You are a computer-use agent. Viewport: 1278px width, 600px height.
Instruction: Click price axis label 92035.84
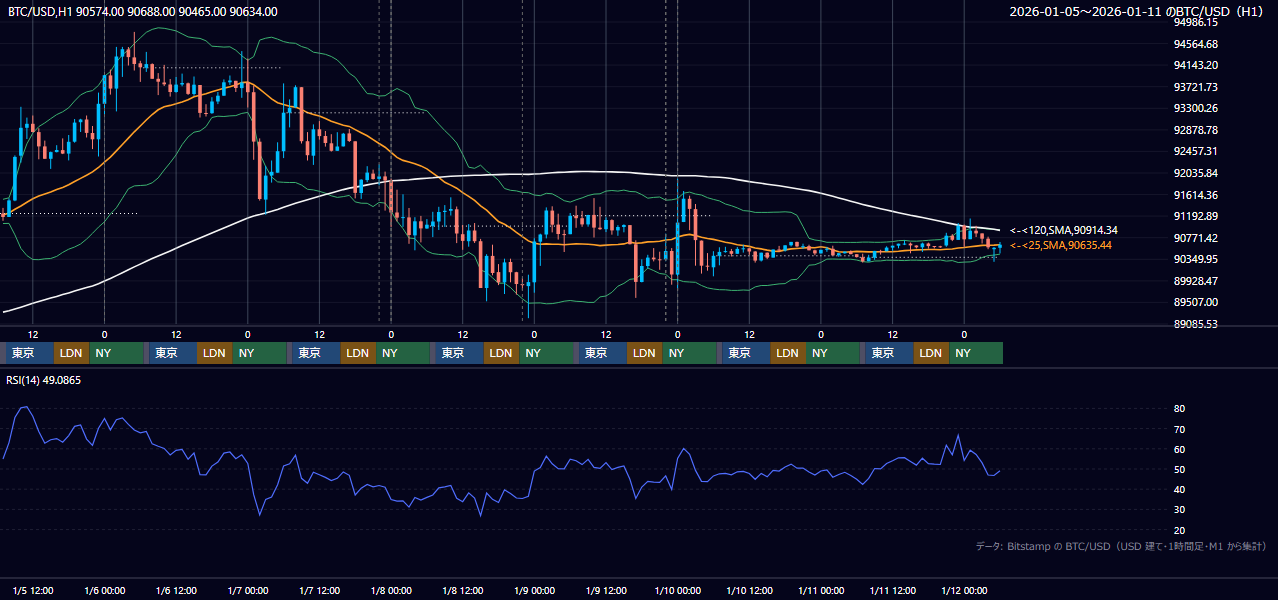point(1195,173)
